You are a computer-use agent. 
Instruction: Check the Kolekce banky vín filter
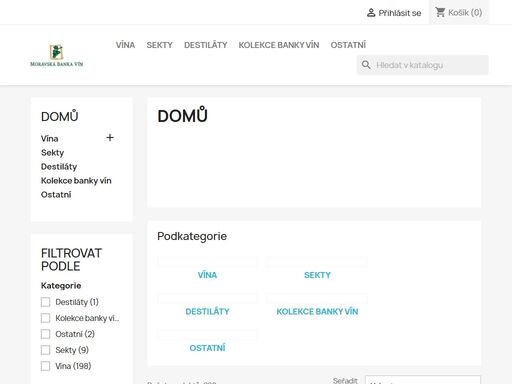(45, 318)
